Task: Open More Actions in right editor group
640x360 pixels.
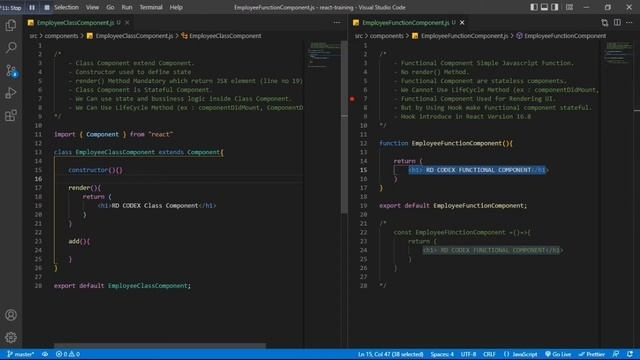Action: point(629,23)
